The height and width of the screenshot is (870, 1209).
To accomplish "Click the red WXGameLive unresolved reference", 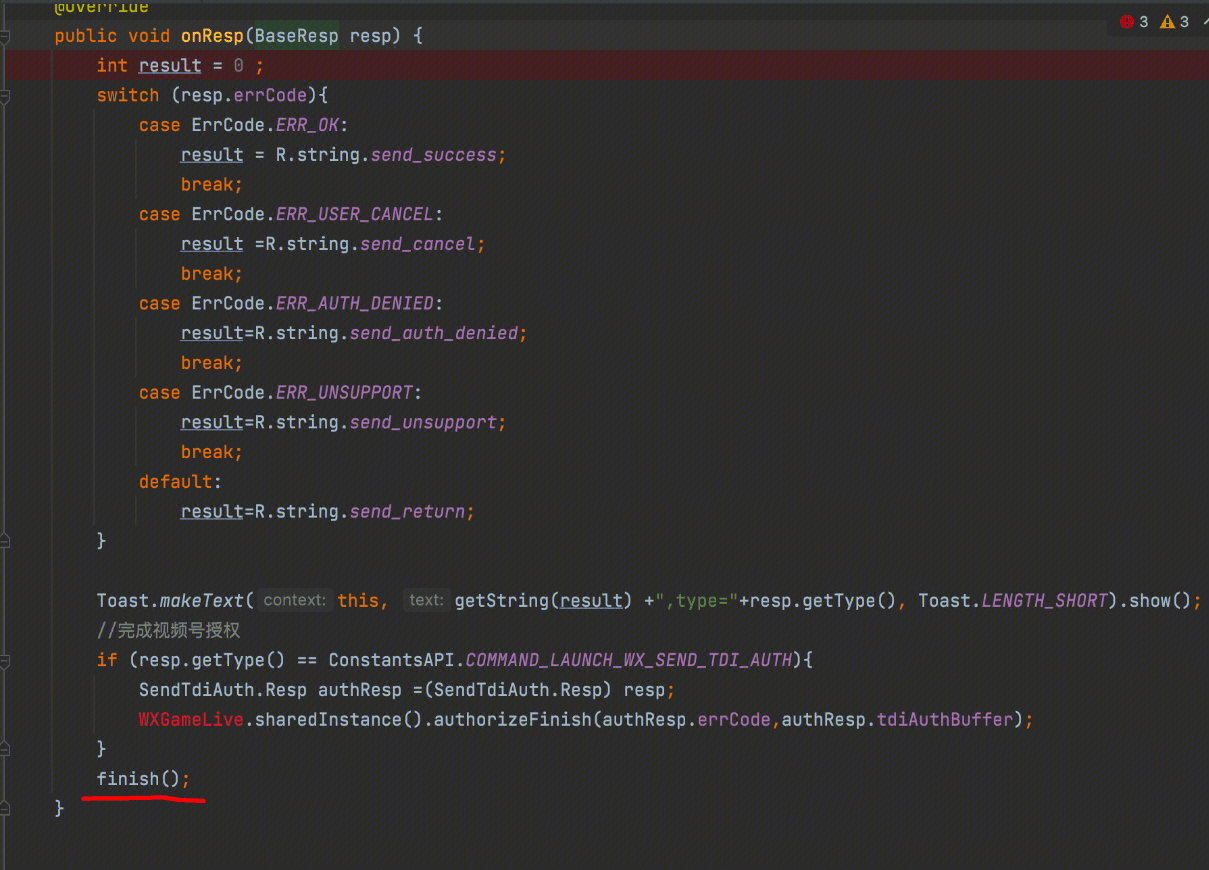I will point(191,719).
